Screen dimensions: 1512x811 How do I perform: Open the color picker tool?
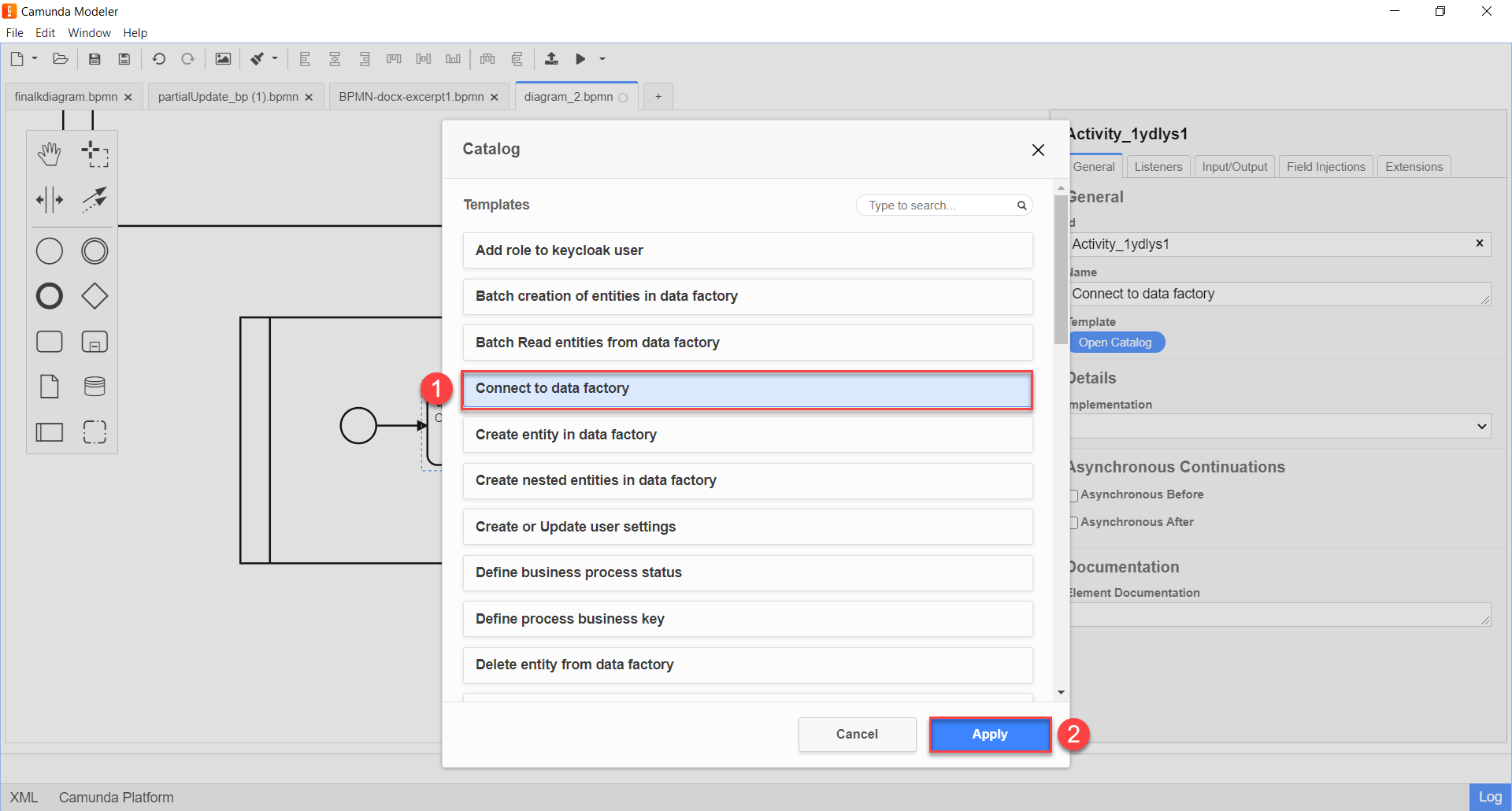pos(257,59)
